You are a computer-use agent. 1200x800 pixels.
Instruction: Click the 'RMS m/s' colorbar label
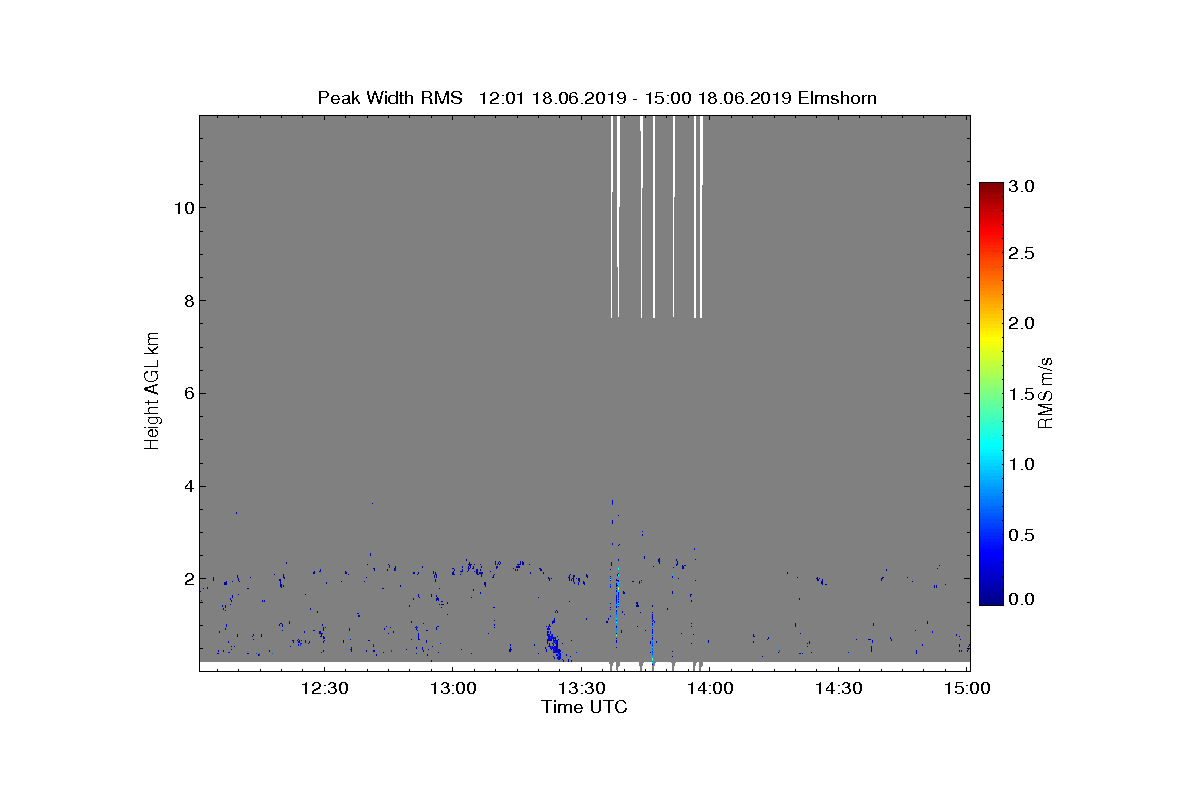(x=1046, y=391)
